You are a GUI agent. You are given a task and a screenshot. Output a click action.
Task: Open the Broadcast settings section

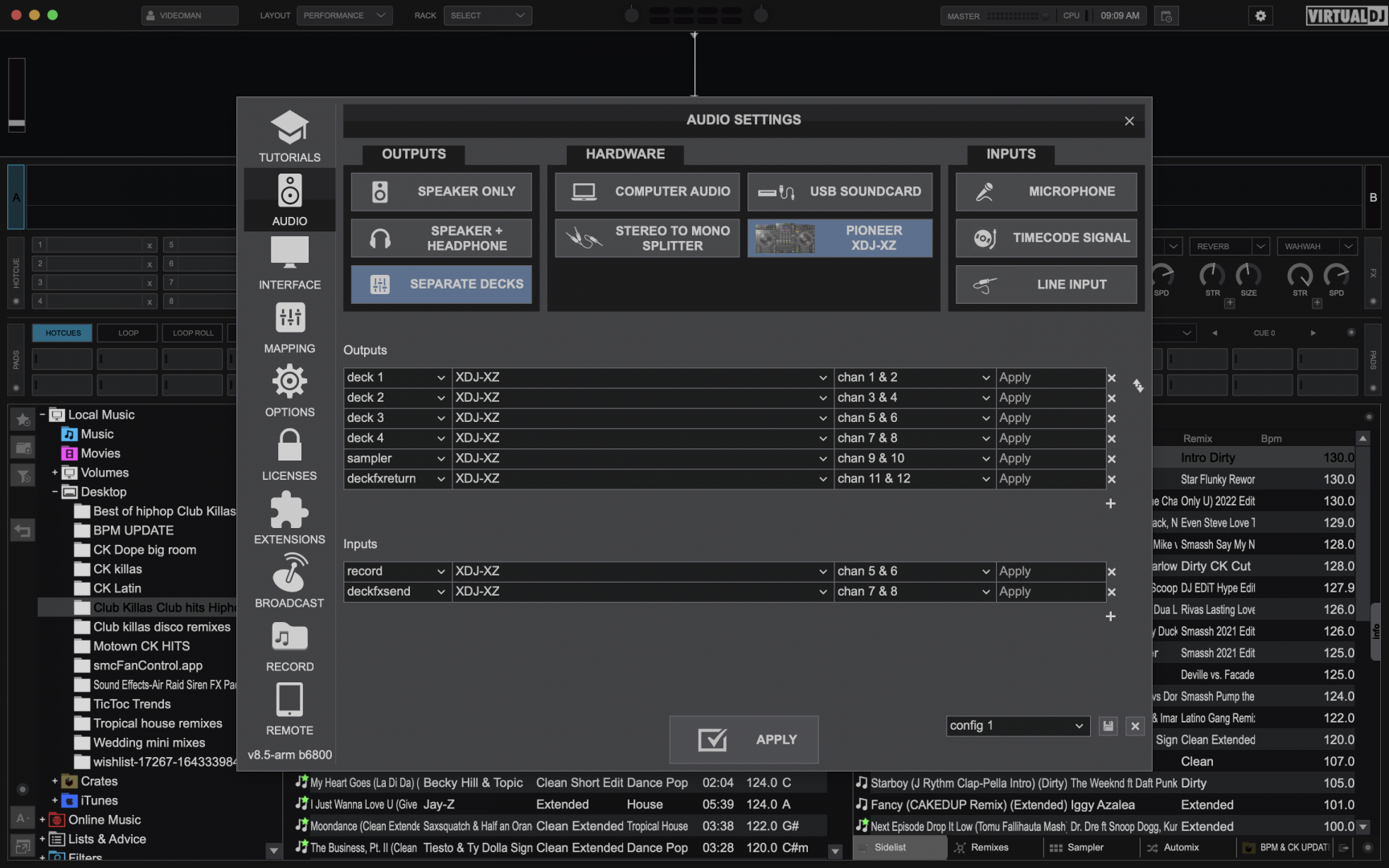pyautogui.click(x=289, y=580)
